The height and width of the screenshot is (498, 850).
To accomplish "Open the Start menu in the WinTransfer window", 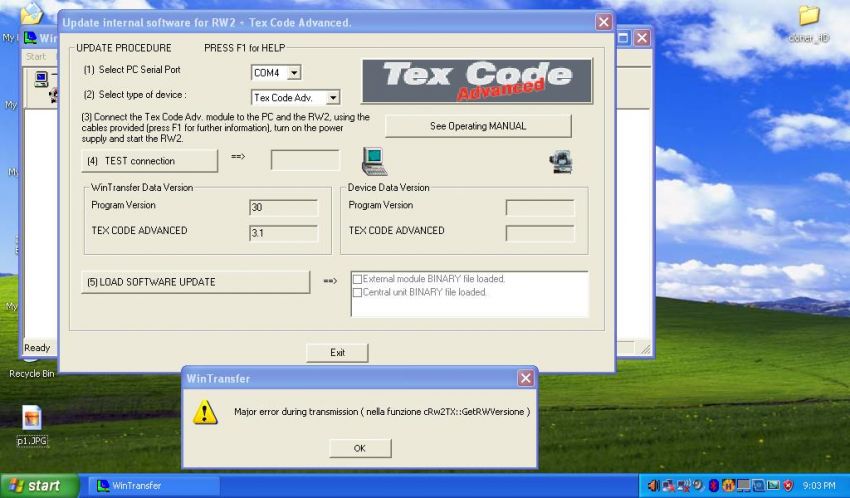I will [x=36, y=56].
